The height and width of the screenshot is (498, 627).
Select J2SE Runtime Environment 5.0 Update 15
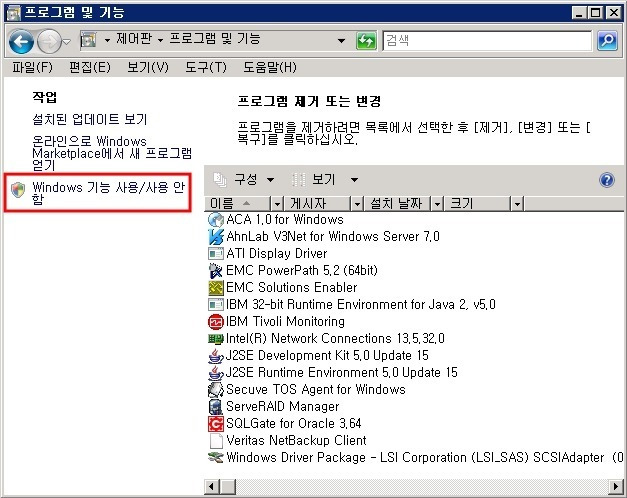coord(342,373)
